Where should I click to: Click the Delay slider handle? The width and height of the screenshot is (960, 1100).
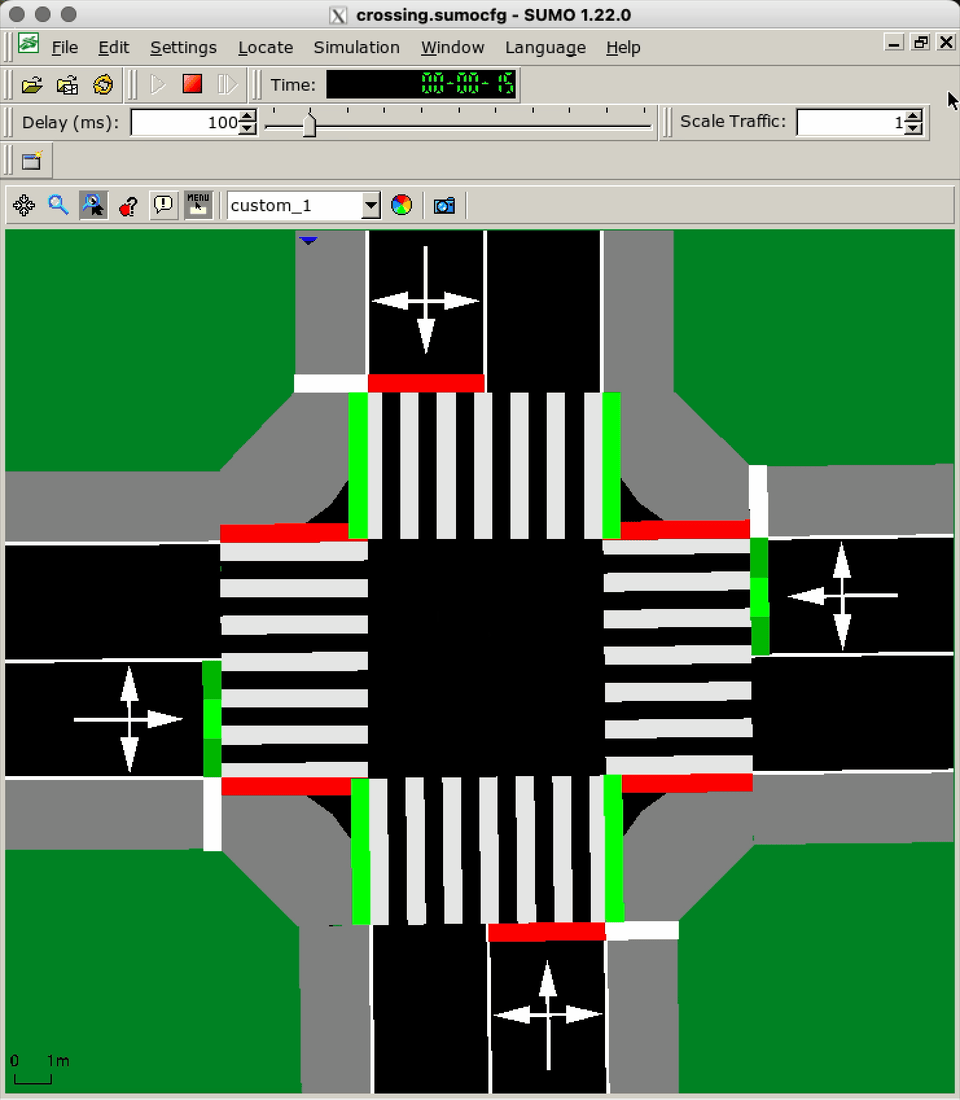pyautogui.click(x=309, y=124)
